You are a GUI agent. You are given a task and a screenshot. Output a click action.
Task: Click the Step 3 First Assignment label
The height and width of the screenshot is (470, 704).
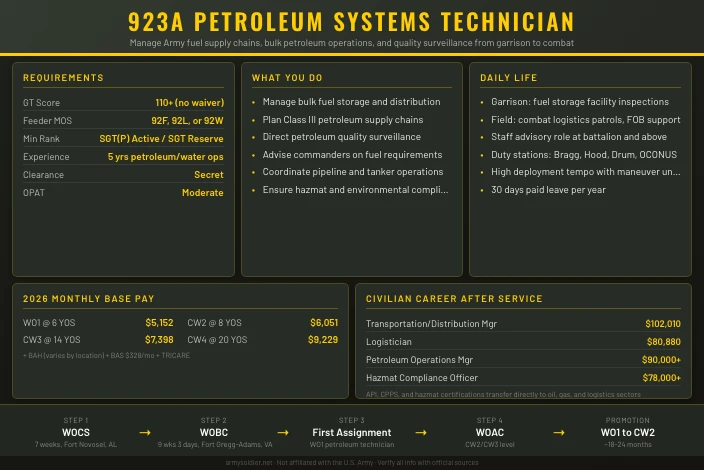[352, 433]
